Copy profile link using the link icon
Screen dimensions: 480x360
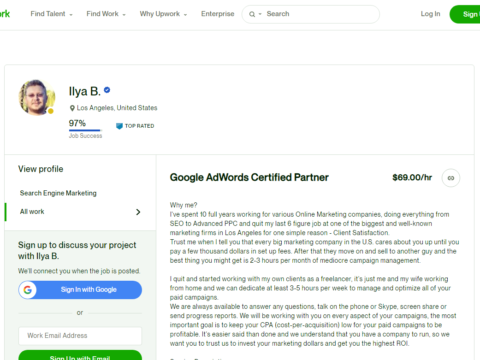pos(451,178)
